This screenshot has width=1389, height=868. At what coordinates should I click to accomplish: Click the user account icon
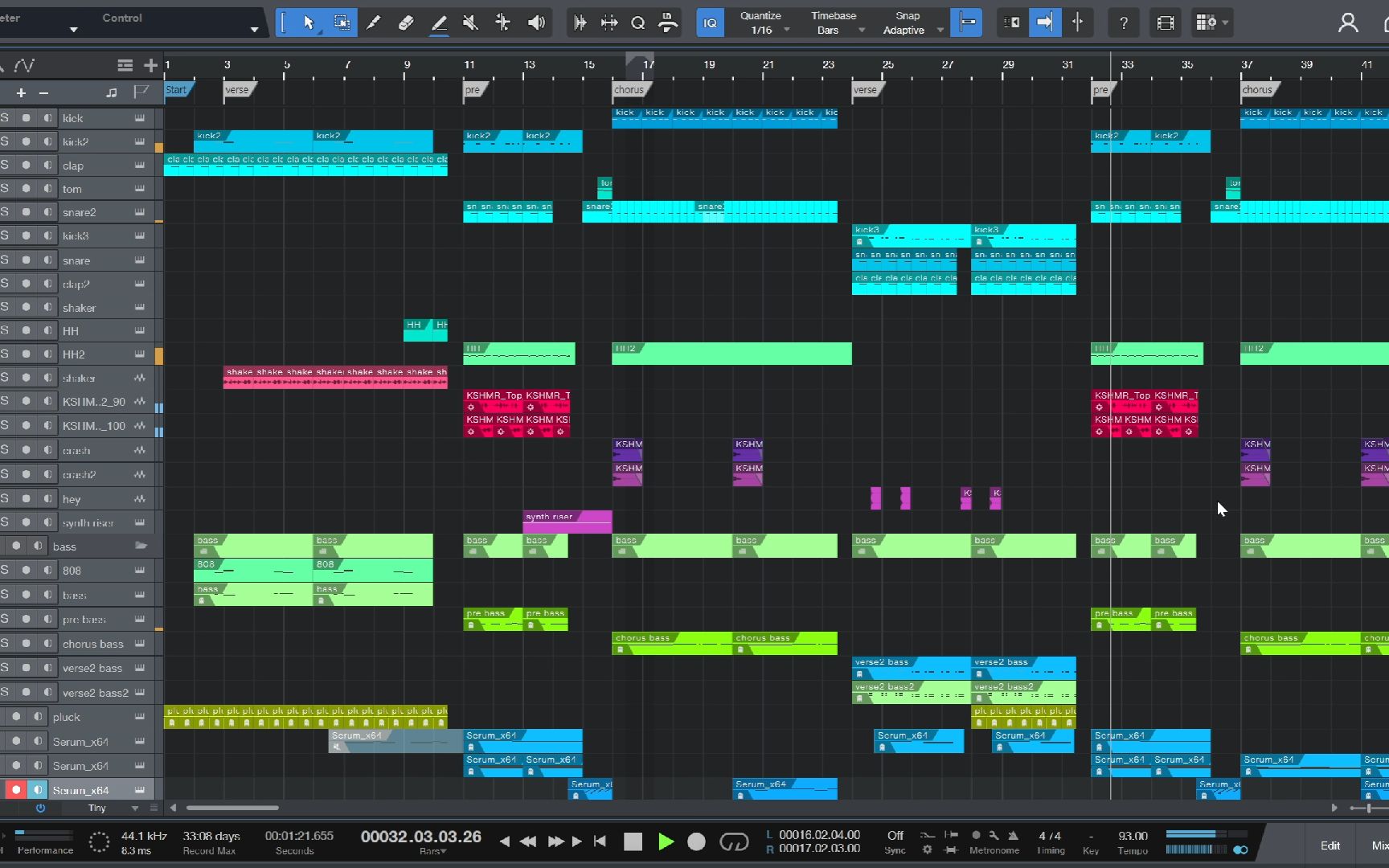tap(1348, 23)
